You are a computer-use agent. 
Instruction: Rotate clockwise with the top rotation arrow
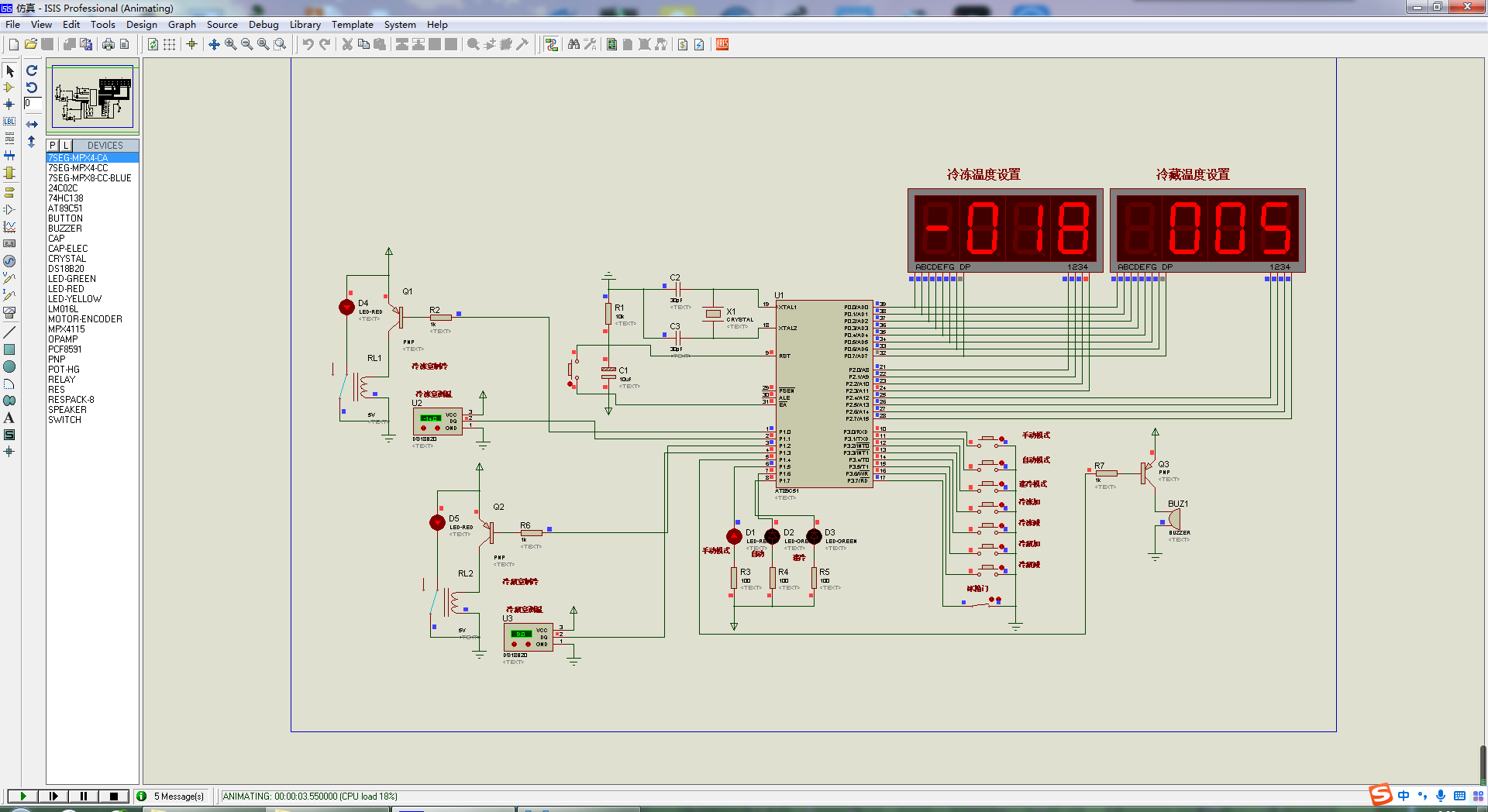pyautogui.click(x=32, y=71)
